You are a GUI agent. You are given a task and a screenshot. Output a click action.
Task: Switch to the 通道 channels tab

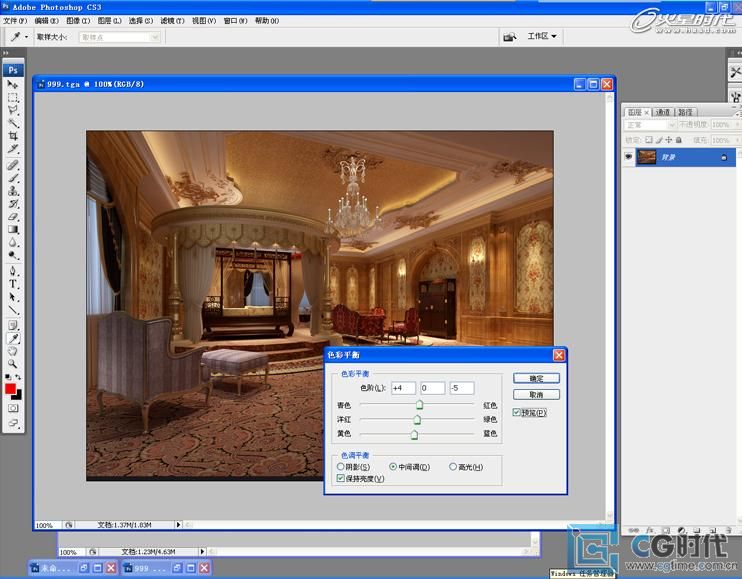click(x=662, y=112)
